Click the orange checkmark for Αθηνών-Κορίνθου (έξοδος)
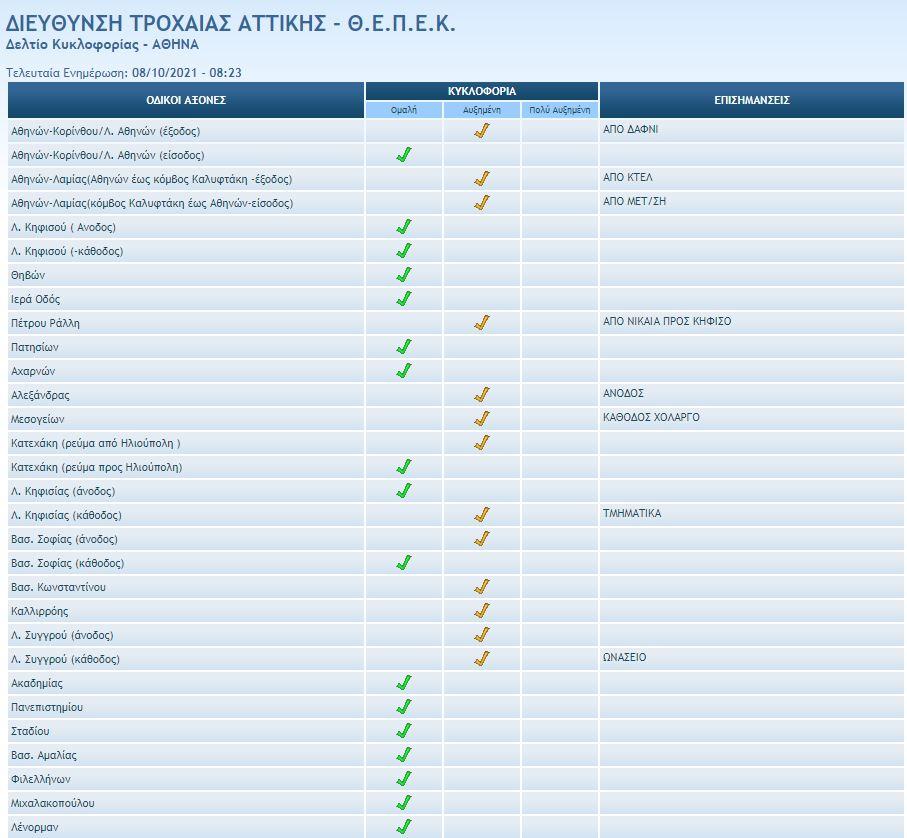Viewport: 907px width, 838px height. click(x=482, y=131)
